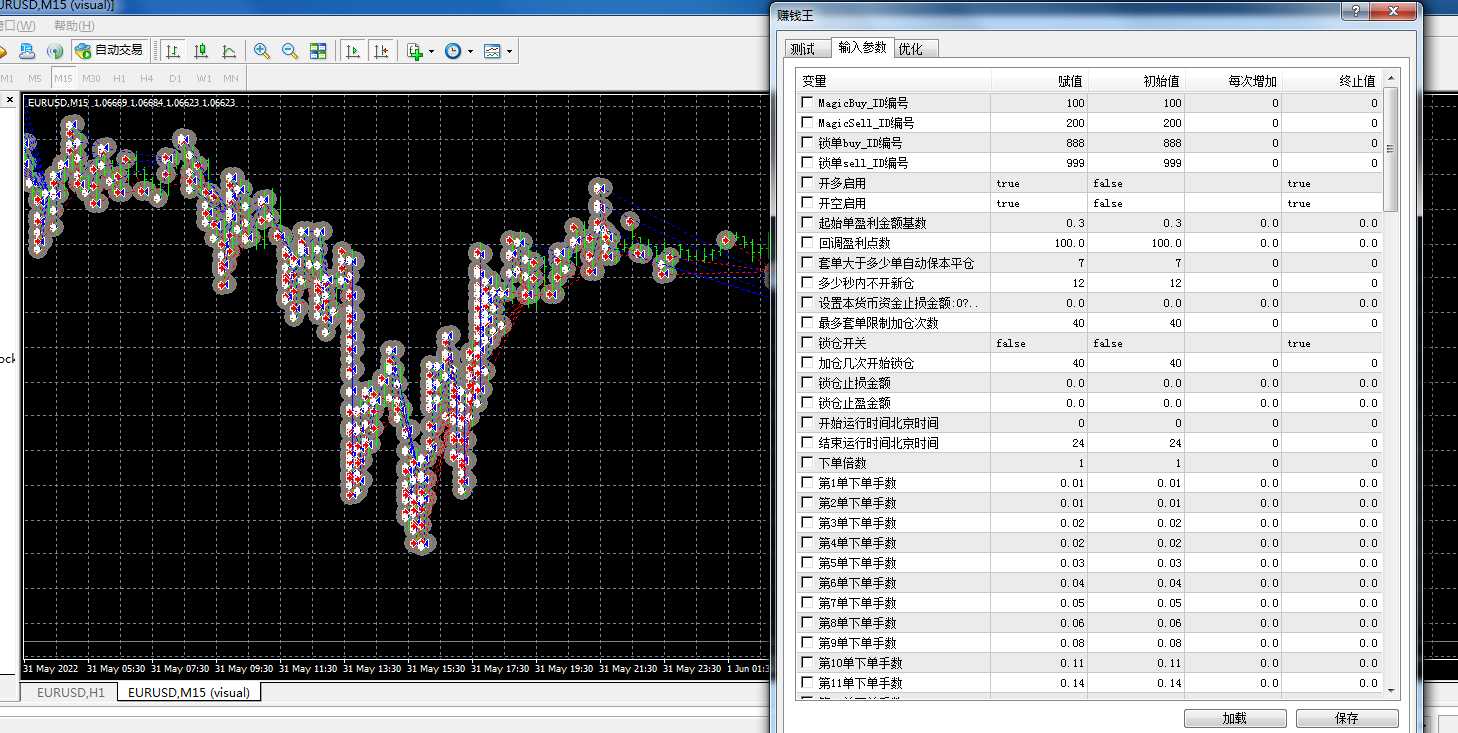This screenshot has height=733, width=1458.
Task: Select the H4 timeframe
Action: point(147,78)
